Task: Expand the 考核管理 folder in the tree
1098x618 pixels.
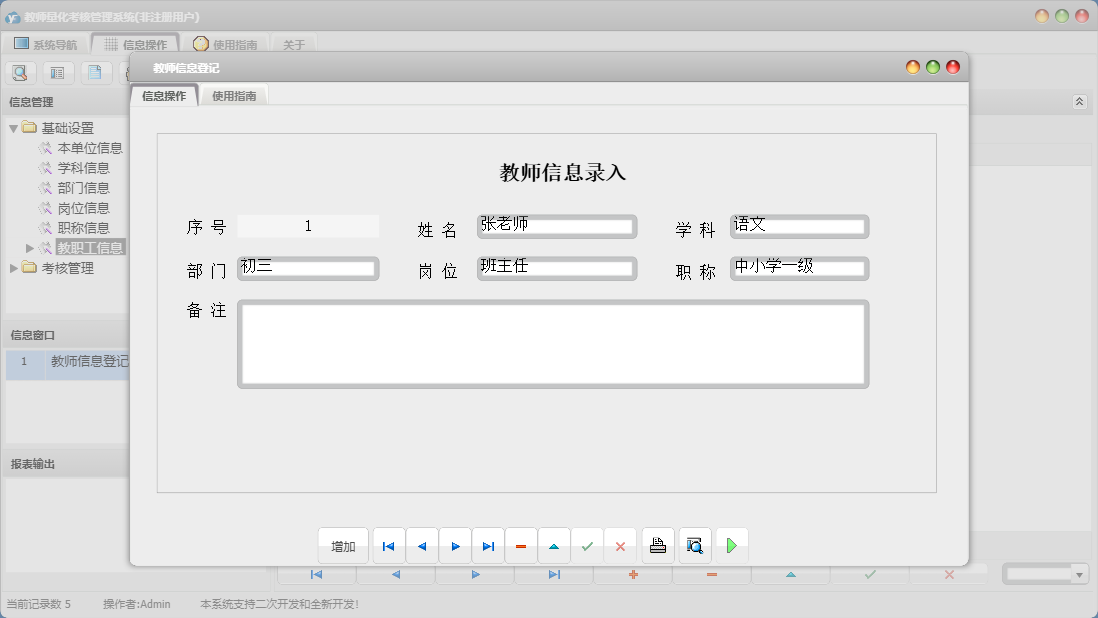Action: (x=14, y=268)
